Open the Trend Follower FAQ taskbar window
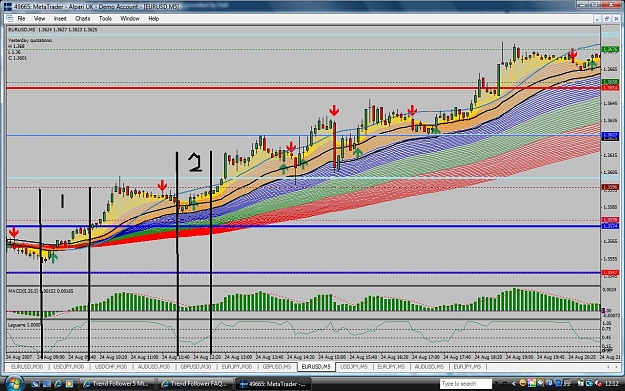The width and height of the screenshot is (625, 391). [195, 384]
